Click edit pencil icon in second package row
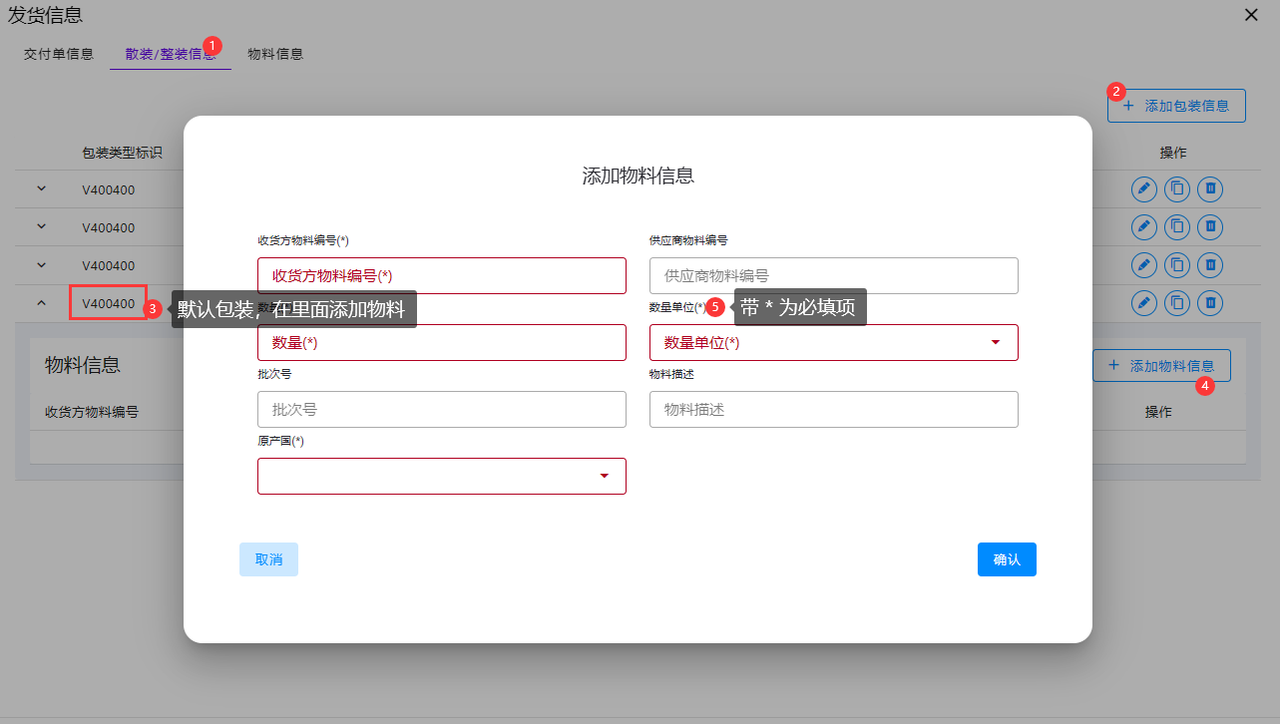Viewport: 1280px width, 724px height. tap(1144, 227)
